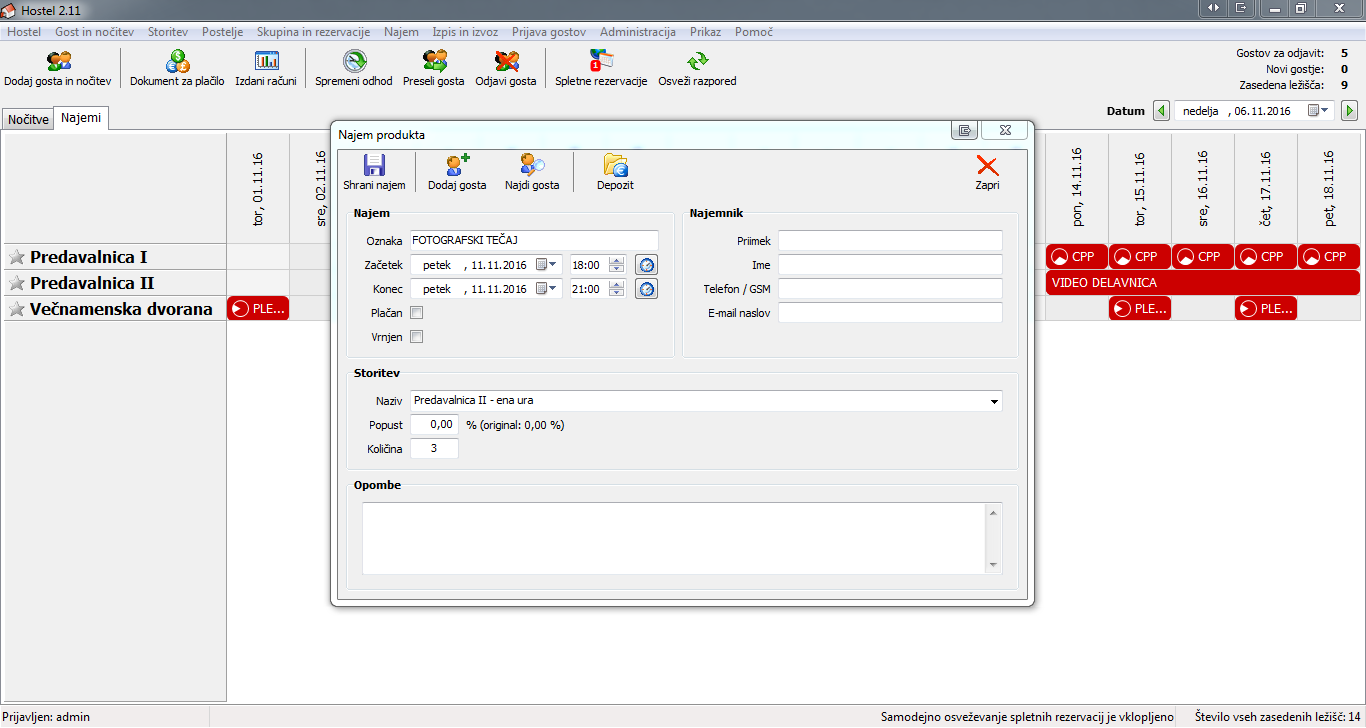Screen dimensions: 1366x728
Task: Open the Začetek date picker dropdown
Action: (x=547, y=265)
